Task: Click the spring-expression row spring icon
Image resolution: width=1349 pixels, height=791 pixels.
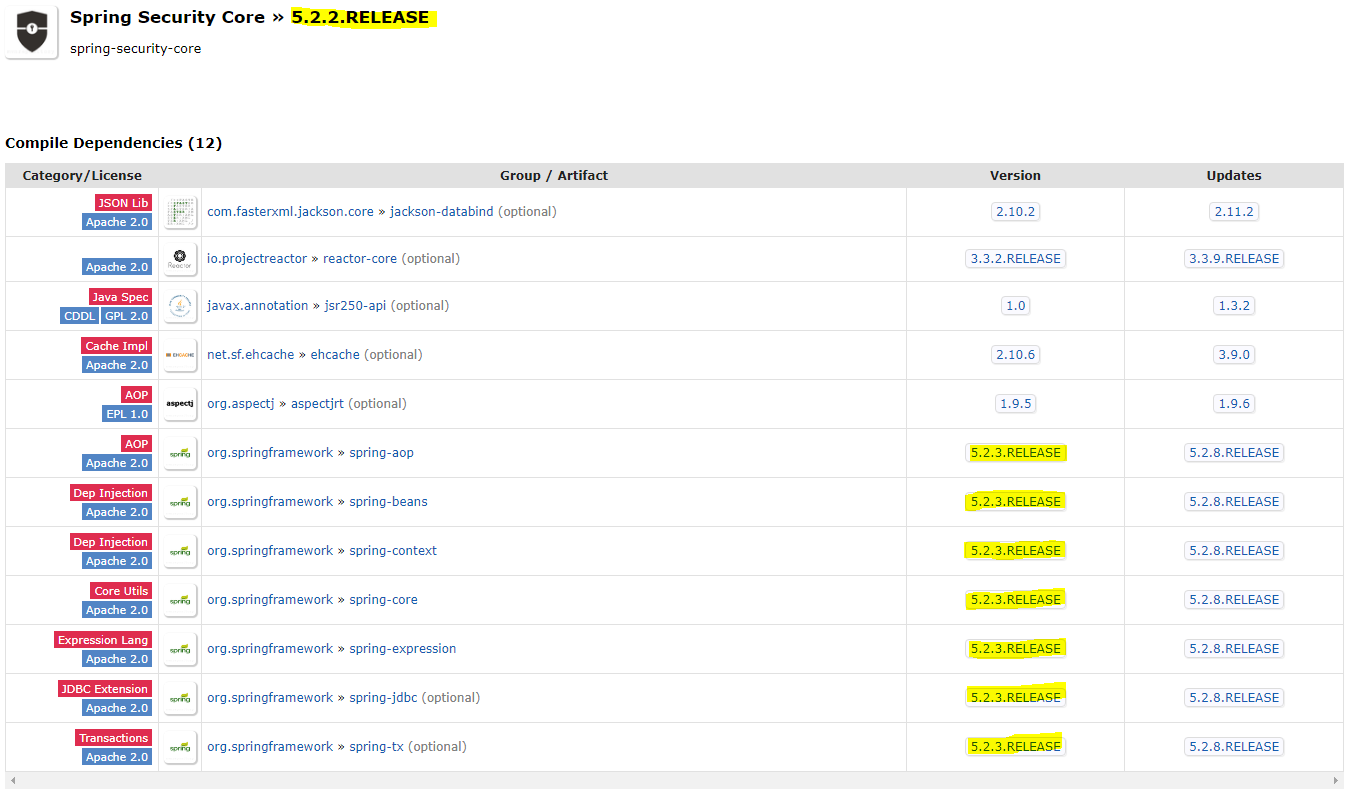Action: pyautogui.click(x=181, y=649)
